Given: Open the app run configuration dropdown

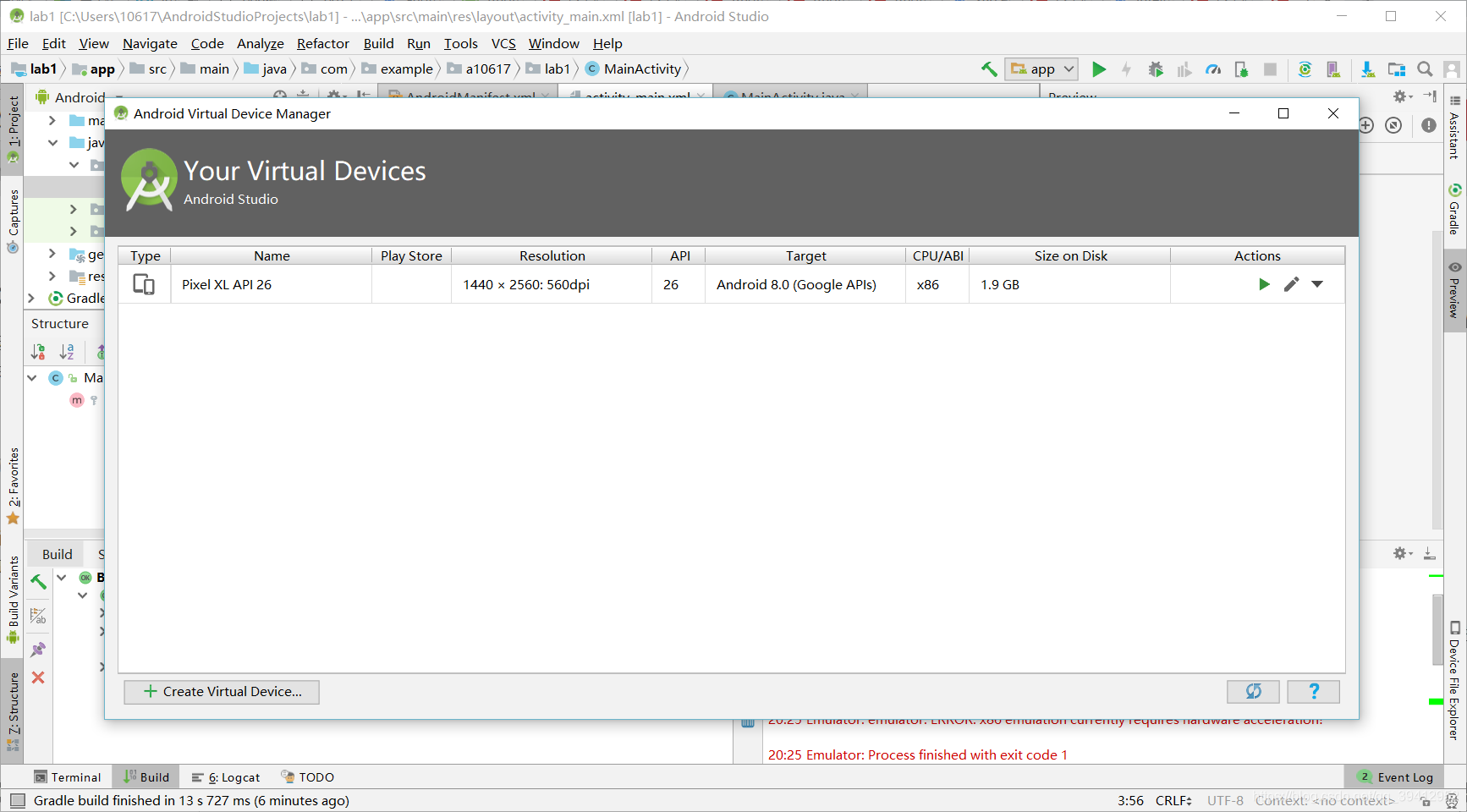Looking at the screenshot, I should (1041, 69).
